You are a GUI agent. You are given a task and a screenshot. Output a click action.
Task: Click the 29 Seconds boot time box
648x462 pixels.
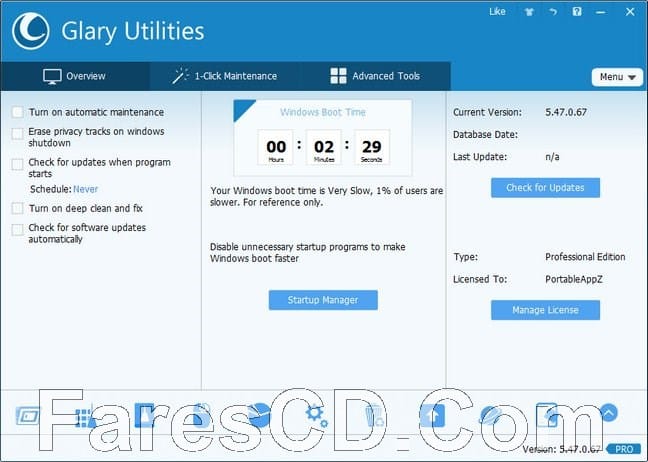coord(372,148)
